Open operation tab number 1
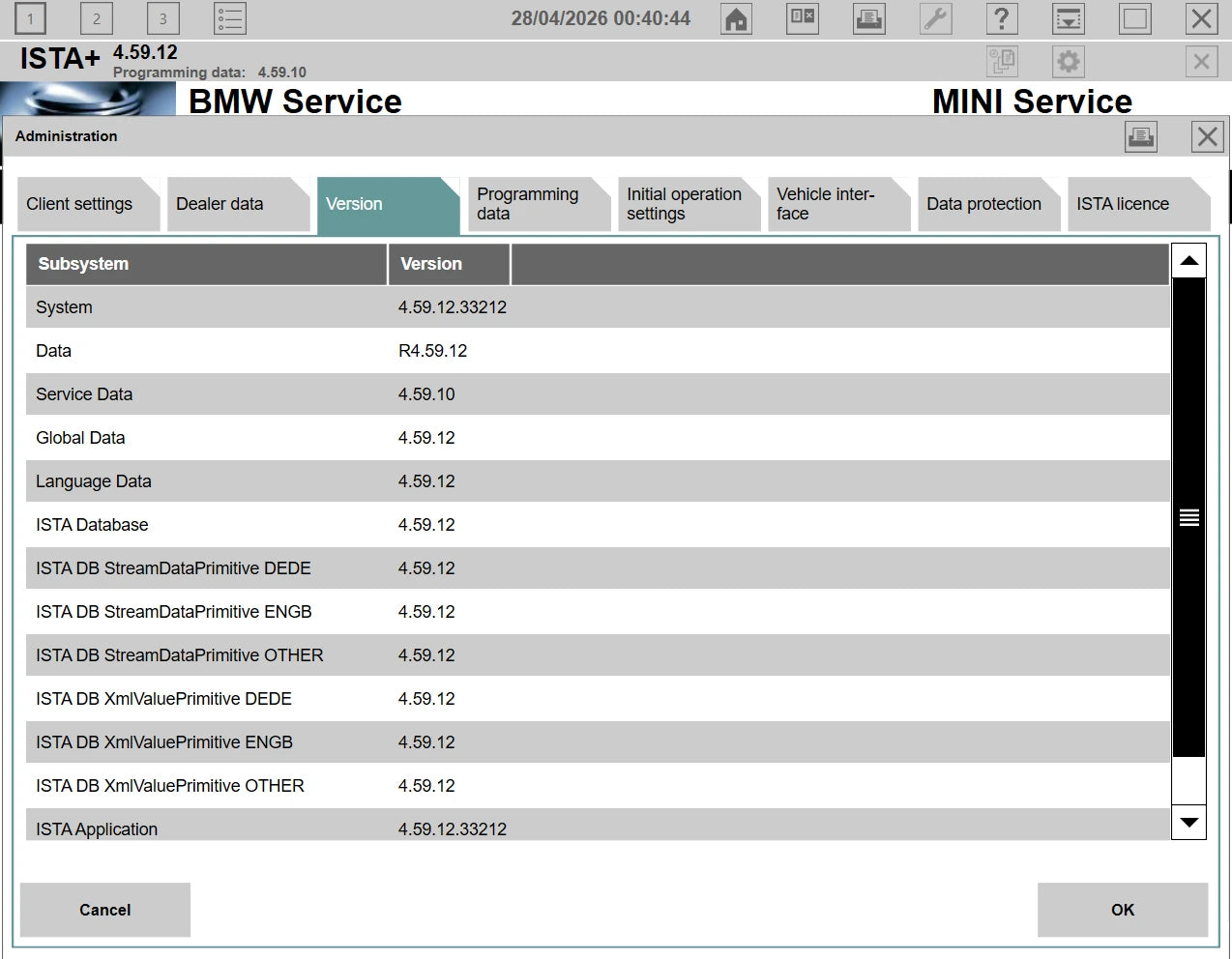Screen dimensions: 1232x959 31,18
